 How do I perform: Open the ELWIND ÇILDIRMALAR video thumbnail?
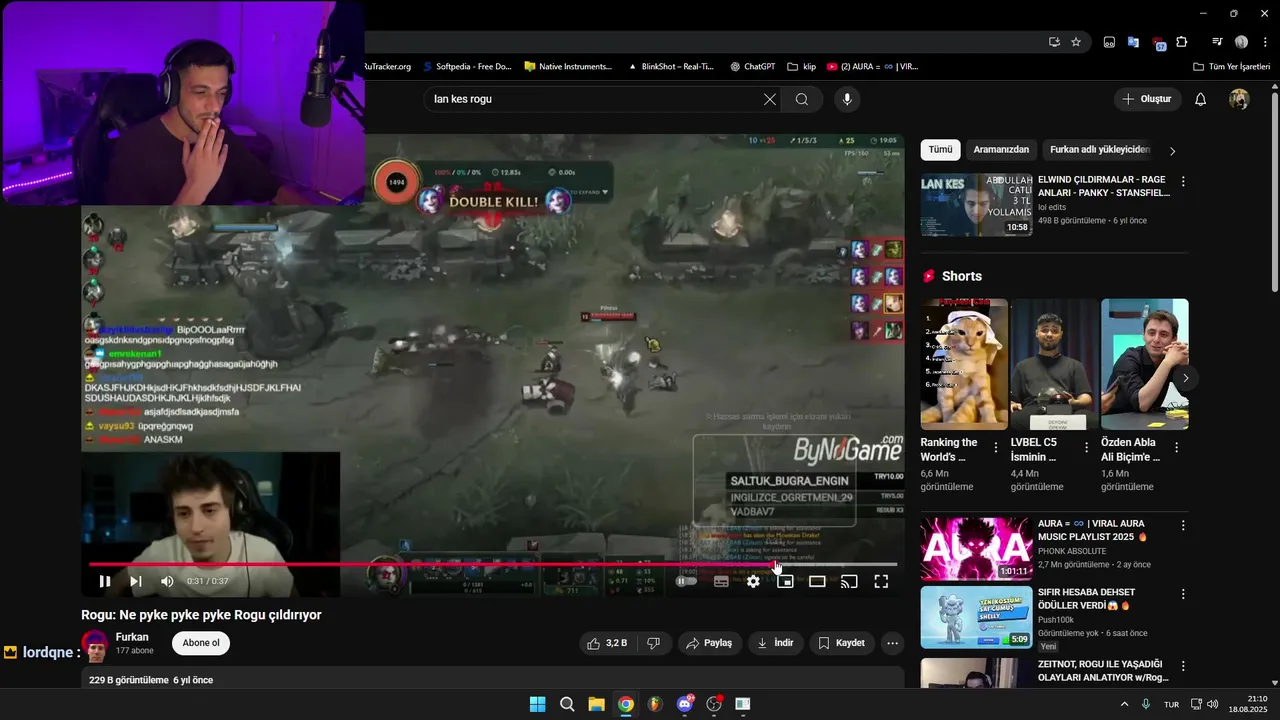(976, 205)
